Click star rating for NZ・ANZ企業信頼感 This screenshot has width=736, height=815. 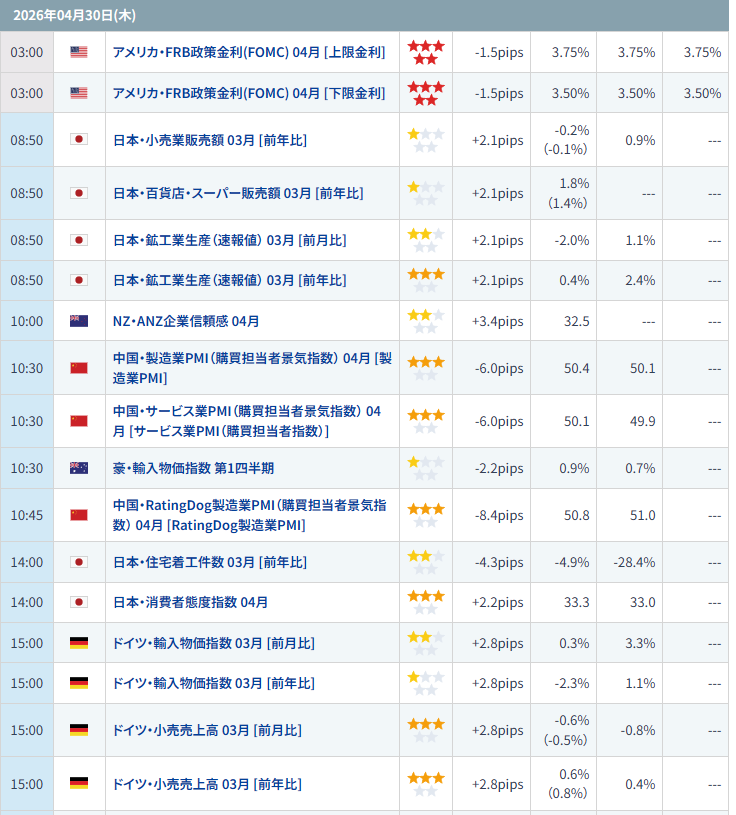point(425,321)
